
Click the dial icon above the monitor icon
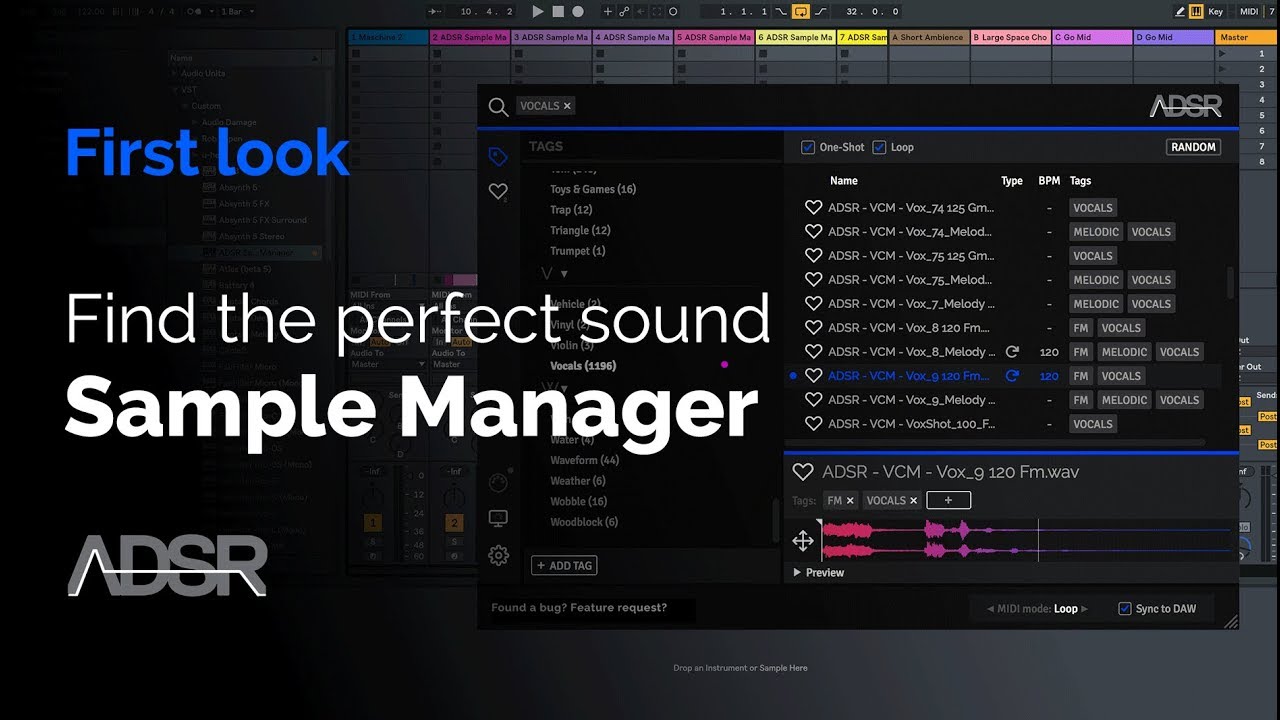click(x=498, y=482)
